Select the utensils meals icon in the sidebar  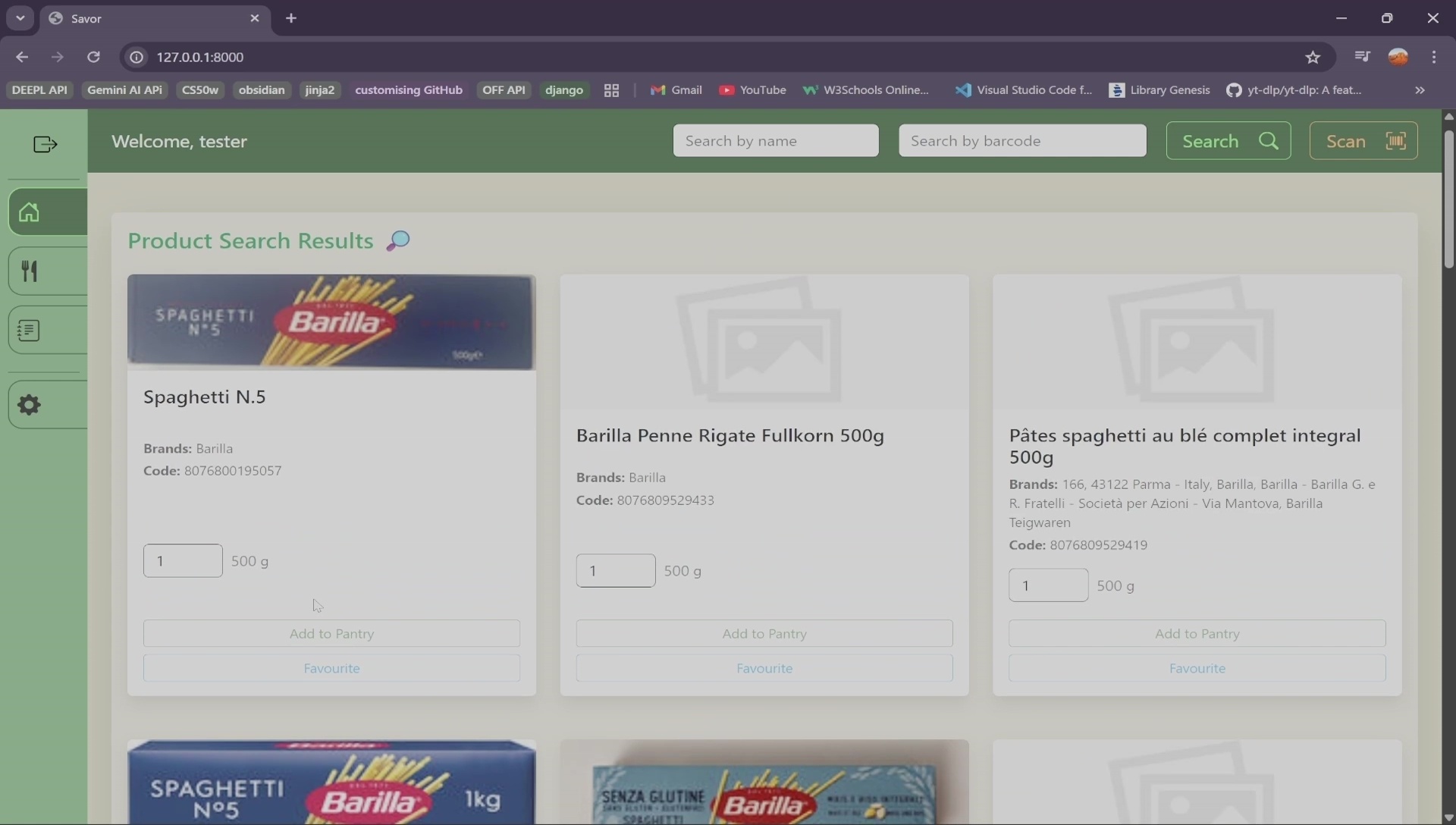(x=29, y=271)
